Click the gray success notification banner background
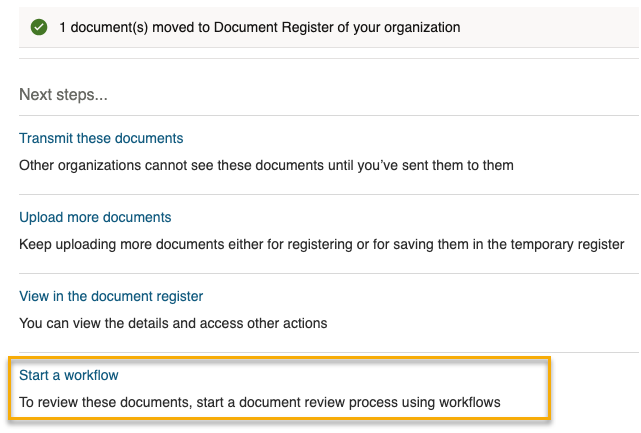Image resolution: width=641 pixels, height=433 pixels. [x=548, y=27]
